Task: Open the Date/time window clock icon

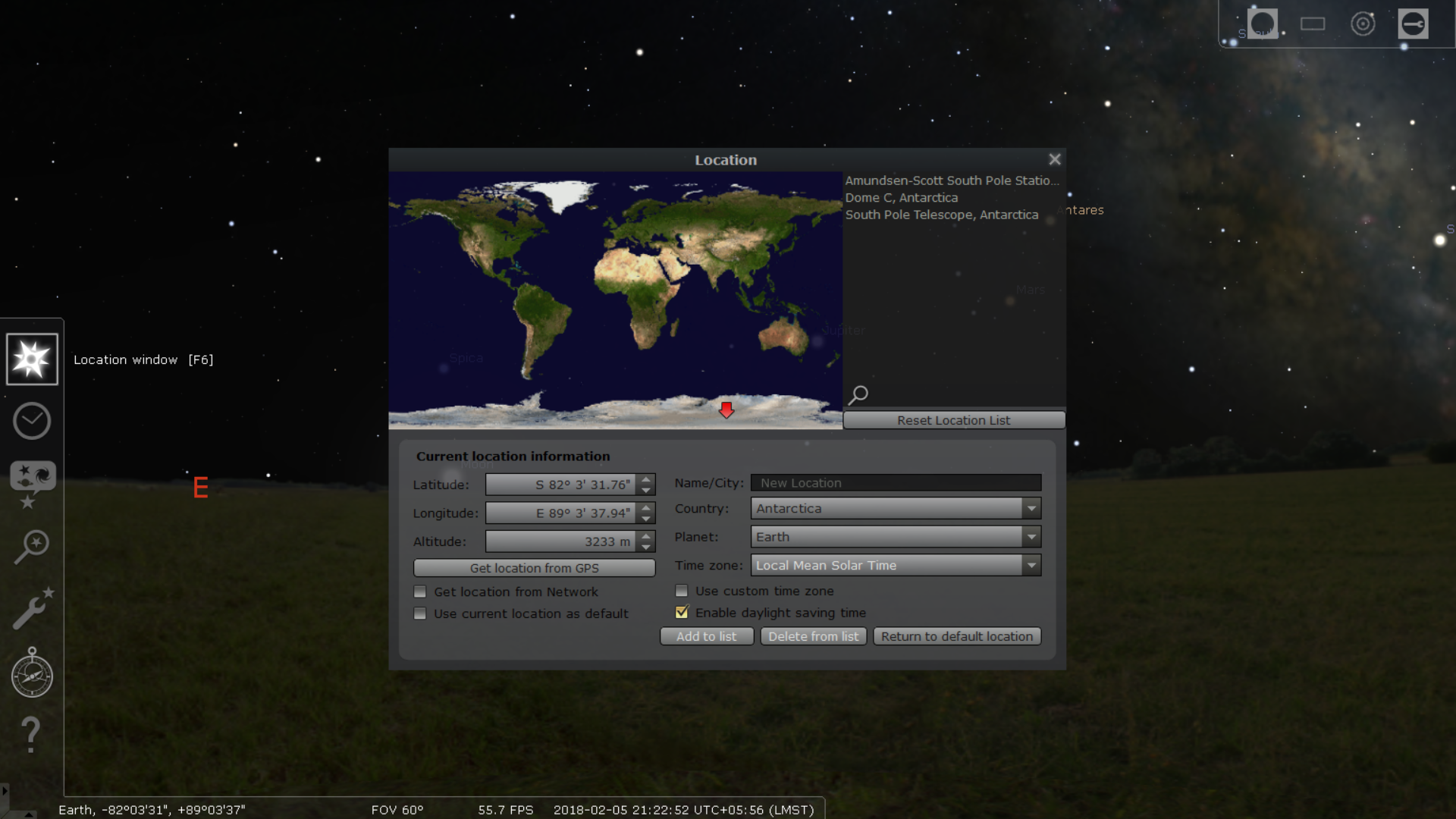Action: [x=32, y=421]
